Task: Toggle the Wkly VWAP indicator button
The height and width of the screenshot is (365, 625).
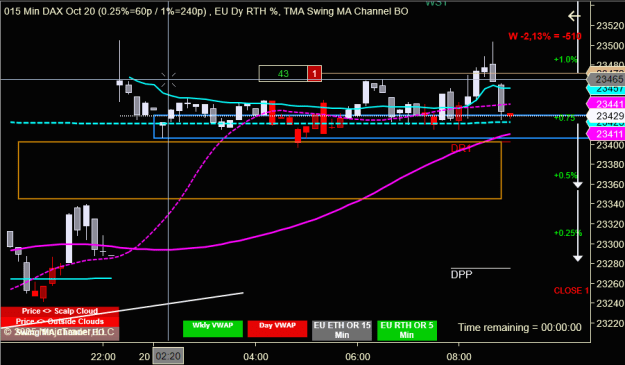Action: (213, 329)
